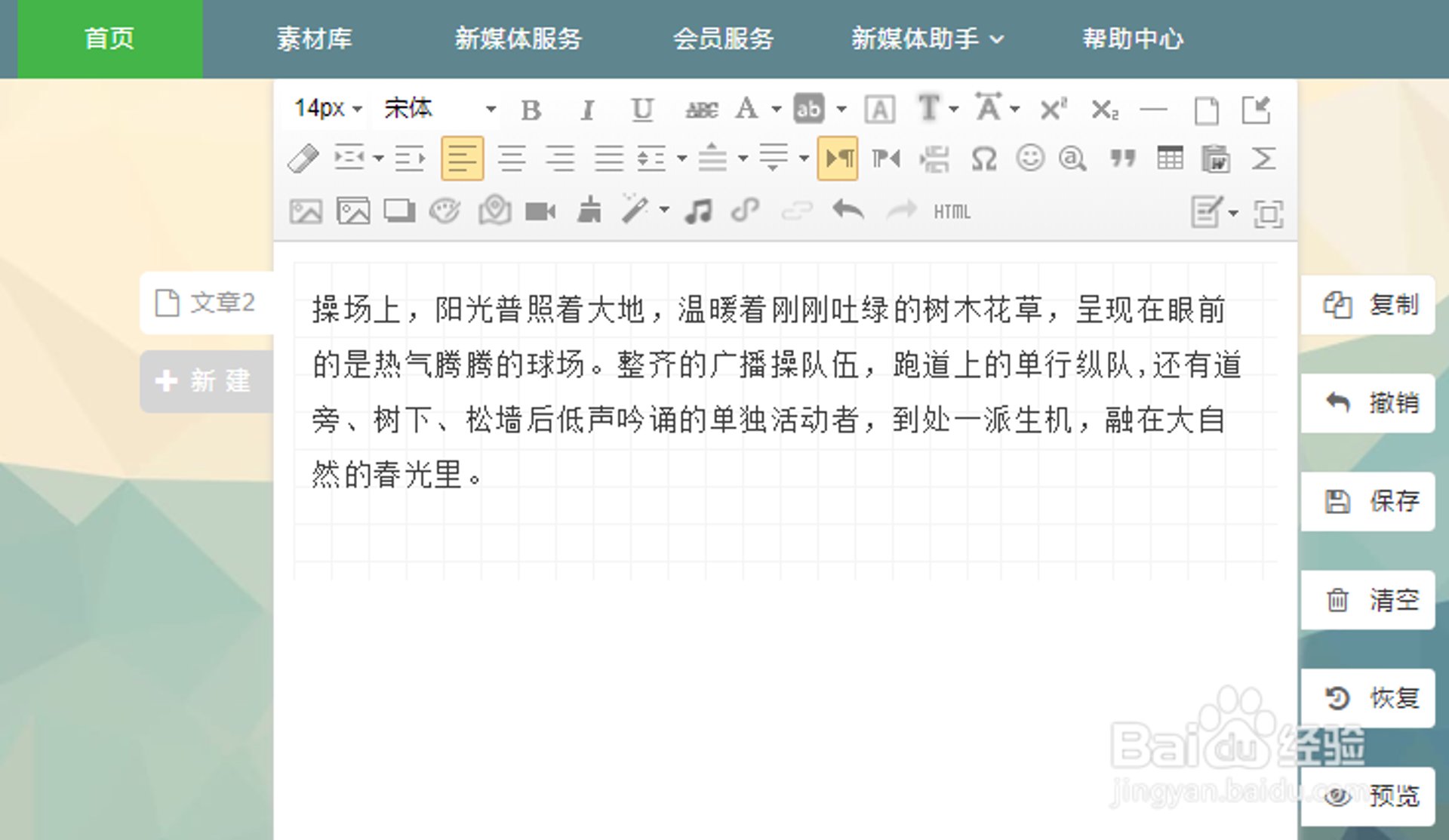Insert special character with omega icon
The width and height of the screenshot is (1449, 840).
click(984, 158)
